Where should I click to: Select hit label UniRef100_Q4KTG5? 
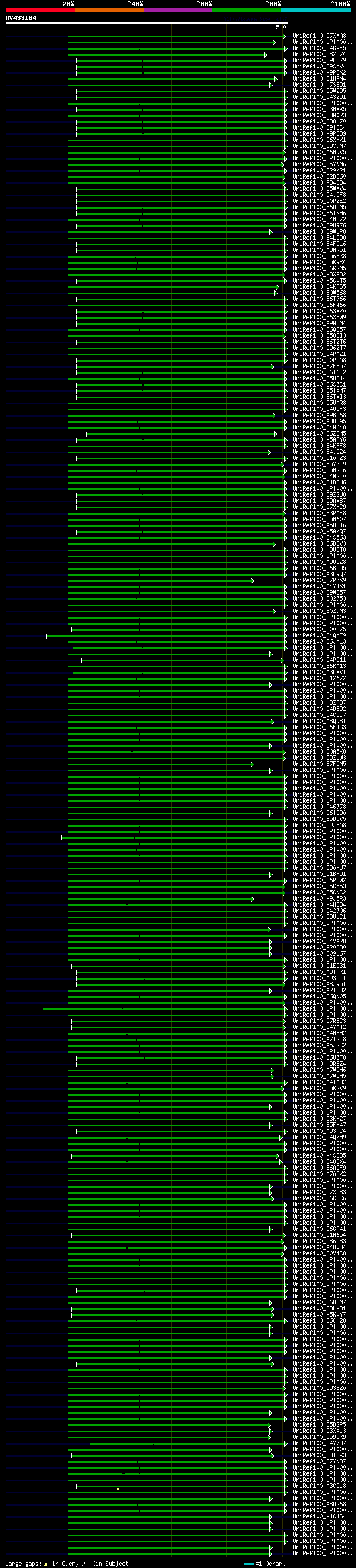point(319,286)
